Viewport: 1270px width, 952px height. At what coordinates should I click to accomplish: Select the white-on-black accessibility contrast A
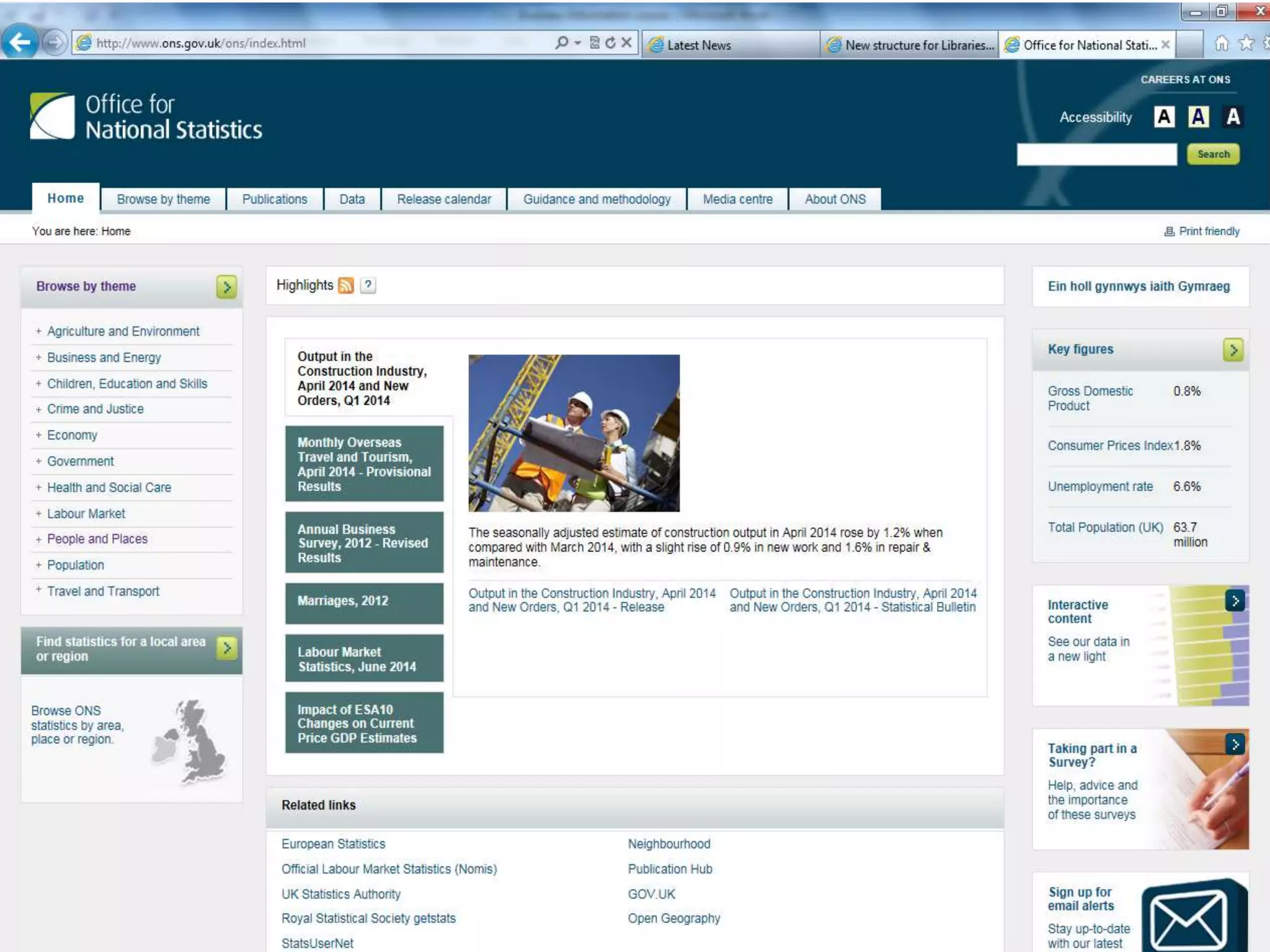click(1233, 117)
